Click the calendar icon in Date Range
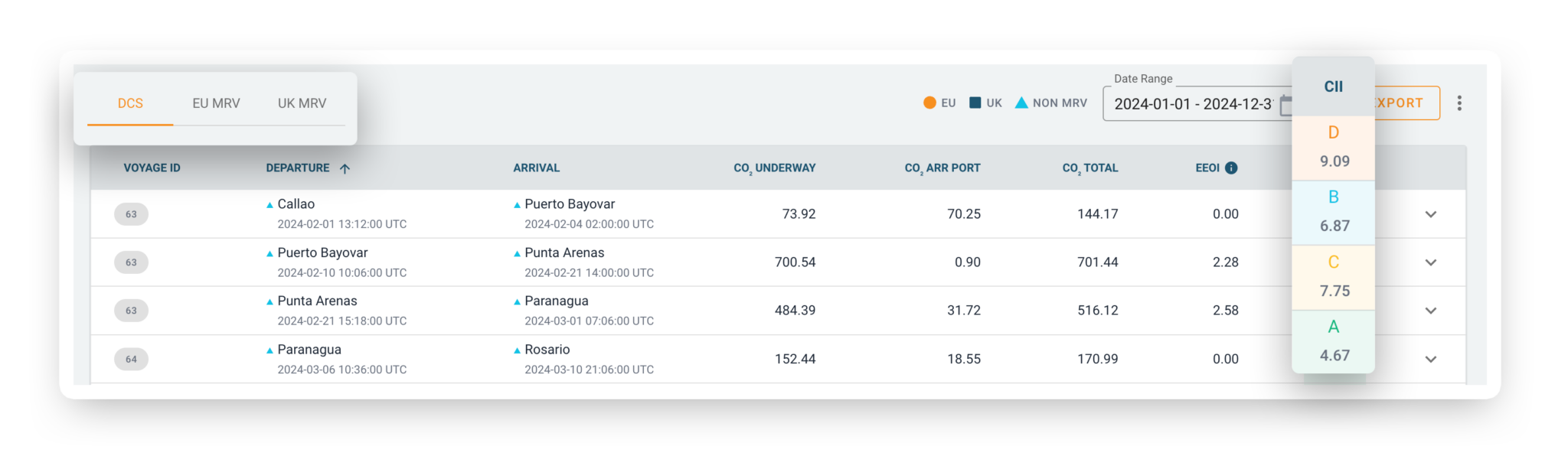Screen dimensions: 1568x456 coord(1285,105)
